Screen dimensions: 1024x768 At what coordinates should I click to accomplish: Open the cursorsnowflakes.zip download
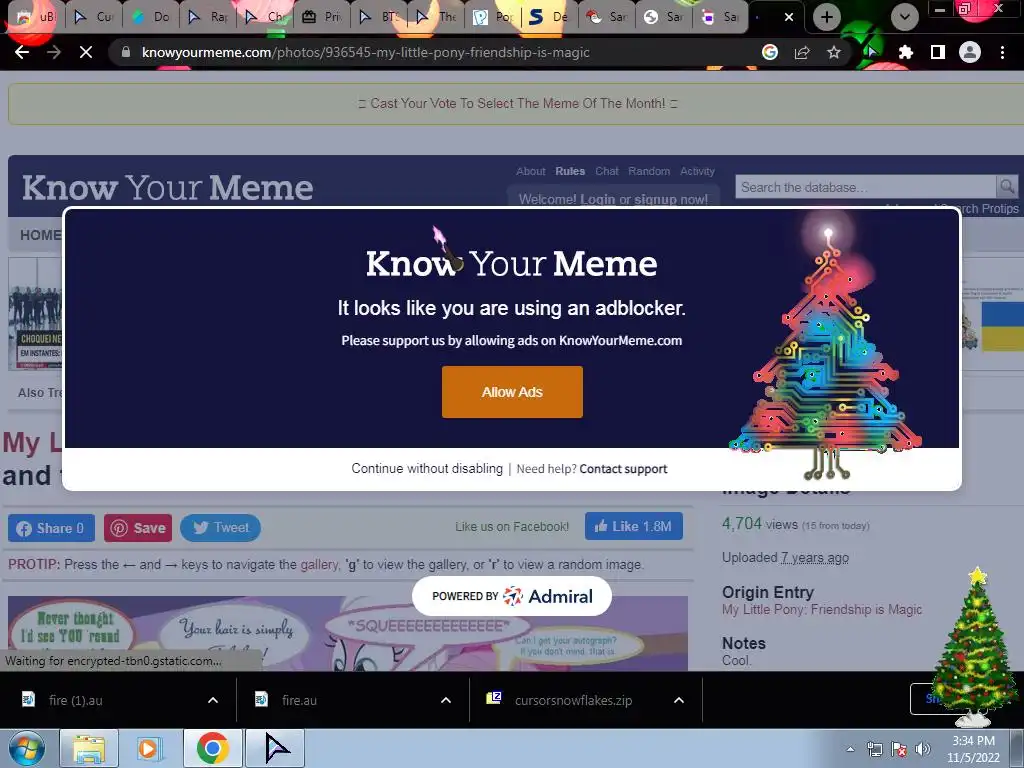(571, 700)
